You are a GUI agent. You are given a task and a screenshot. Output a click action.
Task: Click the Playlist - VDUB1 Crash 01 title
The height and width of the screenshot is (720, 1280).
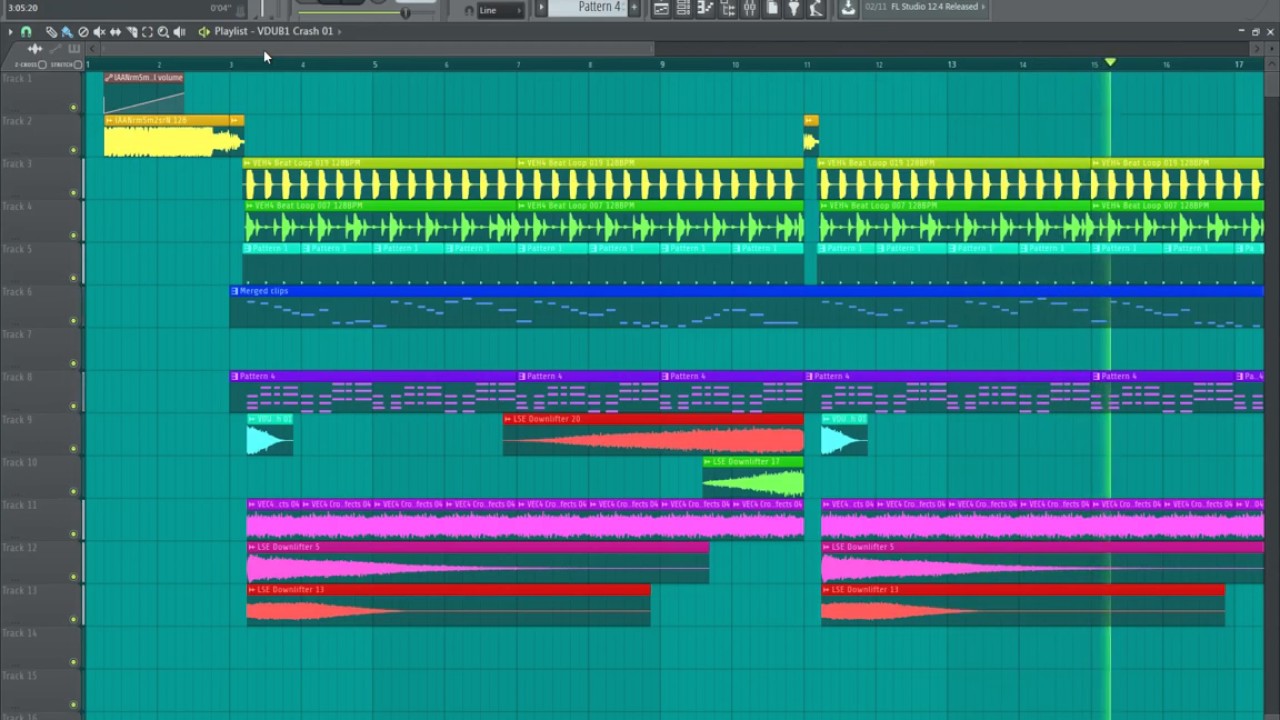[x=273, y=32]
